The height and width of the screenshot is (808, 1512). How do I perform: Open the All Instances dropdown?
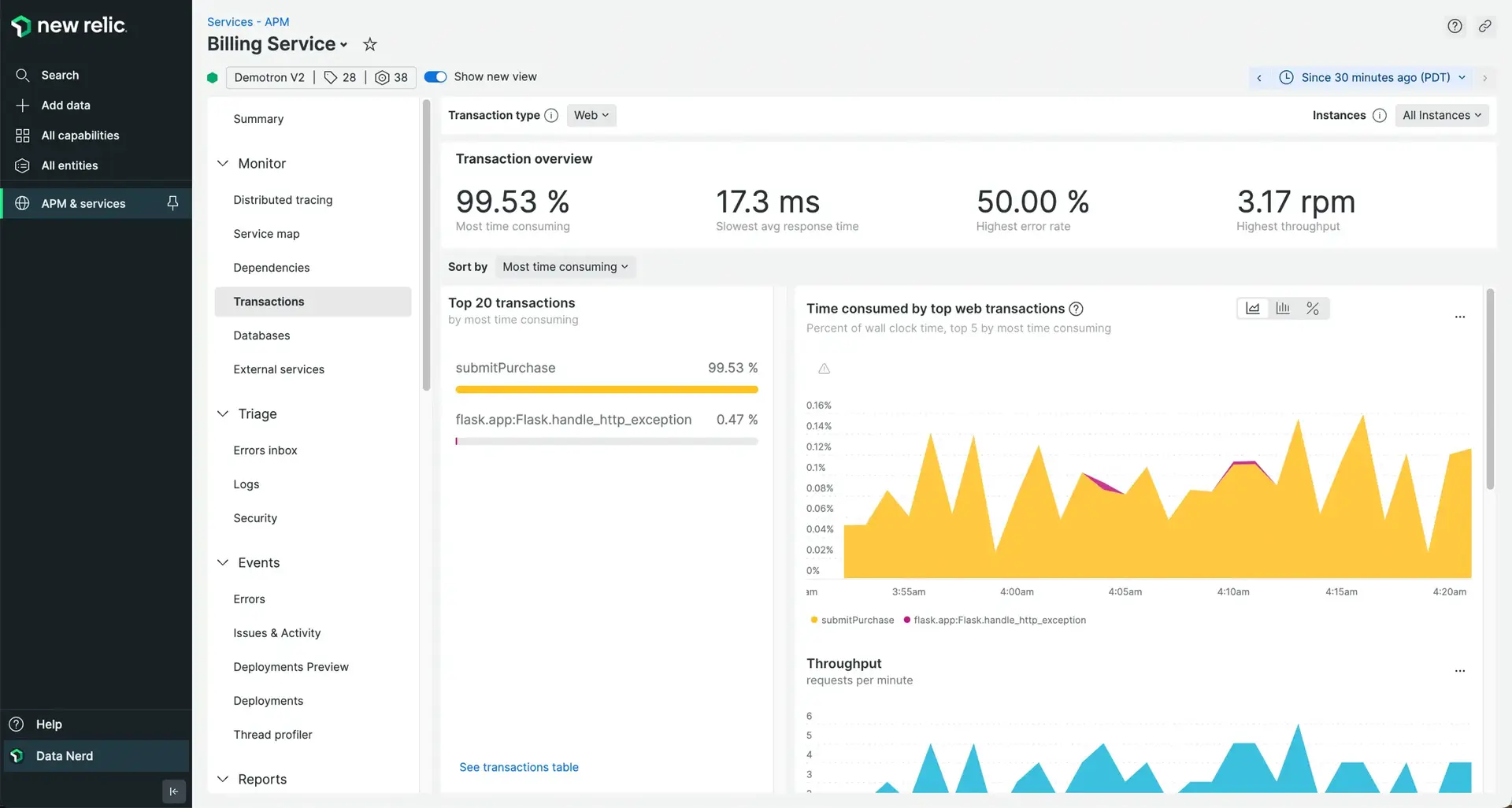[x=1441, y=116]
